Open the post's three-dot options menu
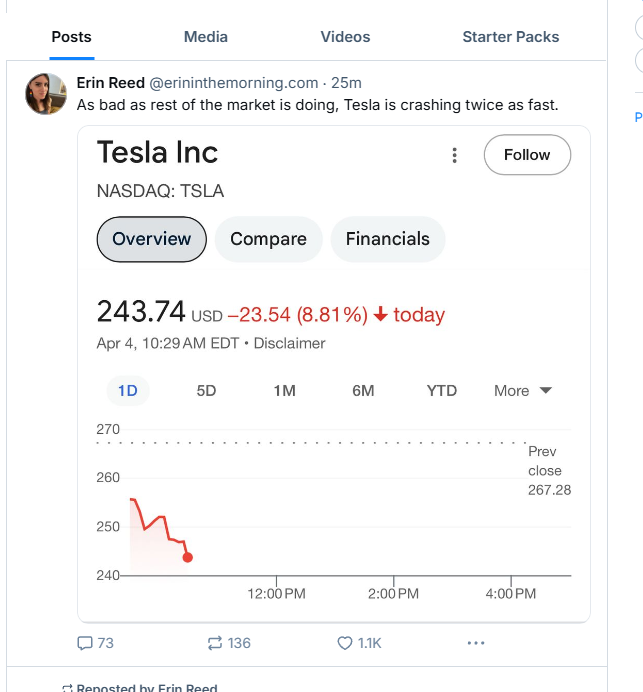The width and height of the screenshot is (643, 692). coord(475,643)
